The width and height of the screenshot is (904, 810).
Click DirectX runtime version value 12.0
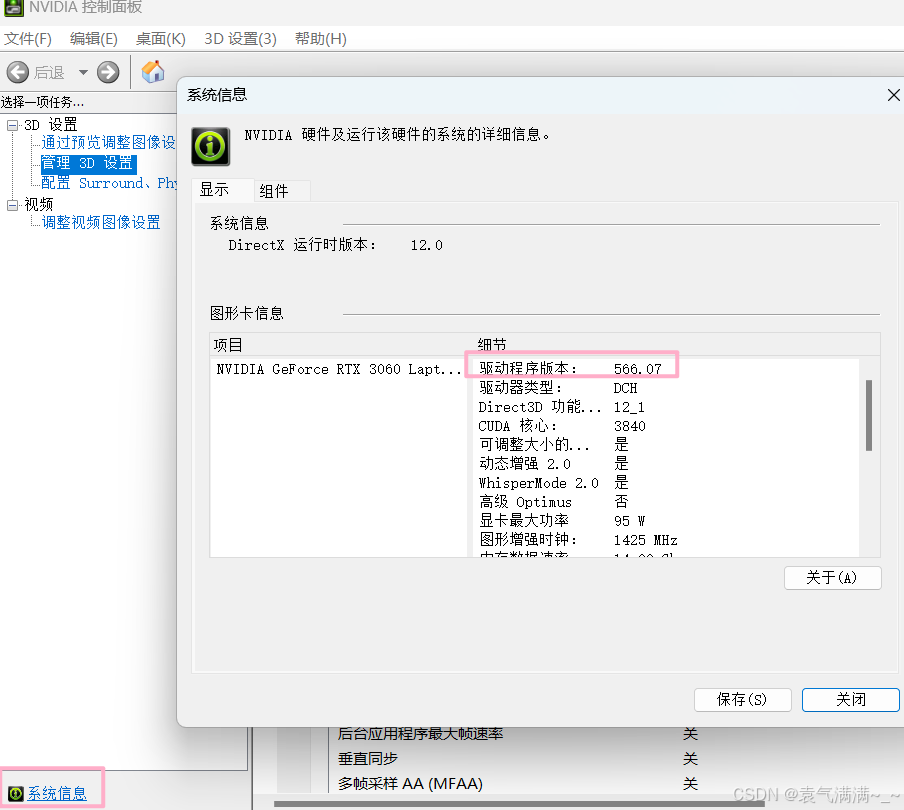pos(427,245)
